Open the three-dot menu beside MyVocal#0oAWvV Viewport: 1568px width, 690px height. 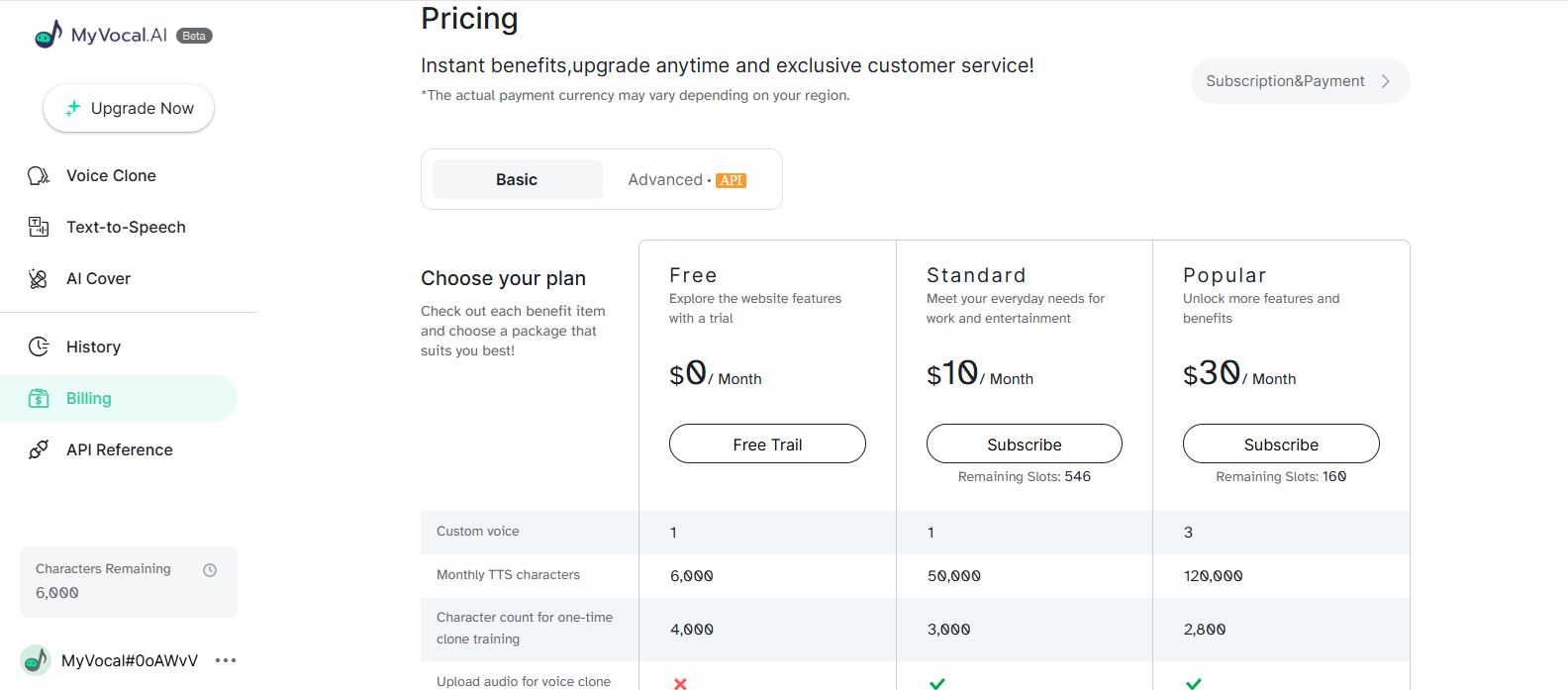226,660
